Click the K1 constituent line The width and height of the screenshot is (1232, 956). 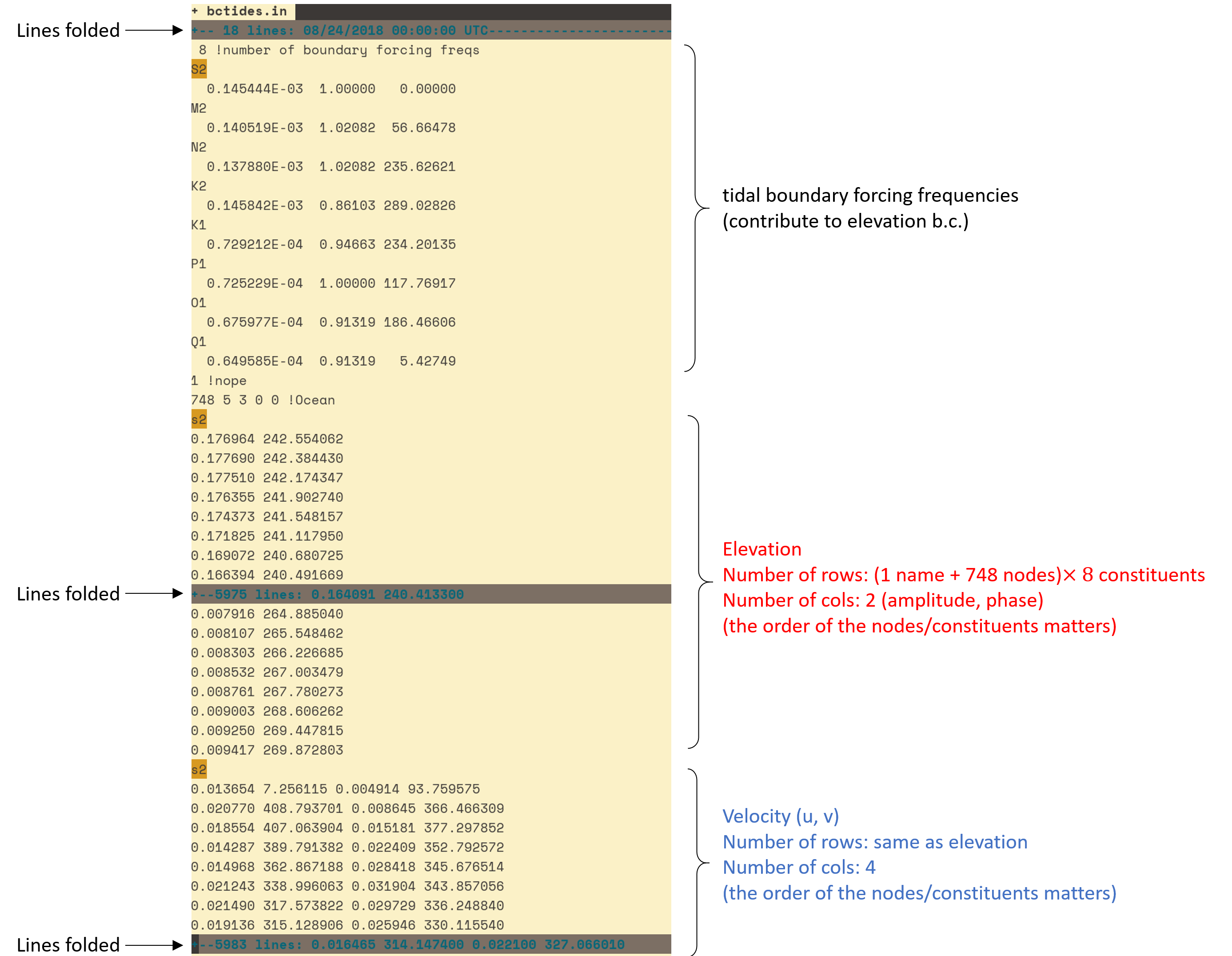[x=199, y=225]
